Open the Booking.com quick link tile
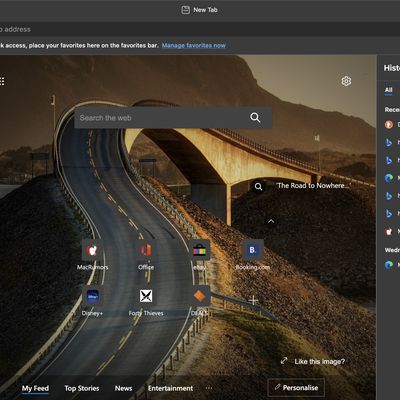 click(x=253, y=250)
